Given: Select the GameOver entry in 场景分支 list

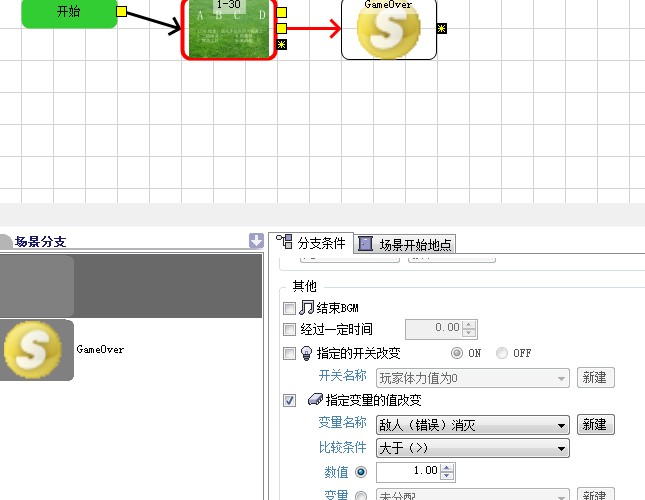Looking at the screenshot, I should (131, 350).
